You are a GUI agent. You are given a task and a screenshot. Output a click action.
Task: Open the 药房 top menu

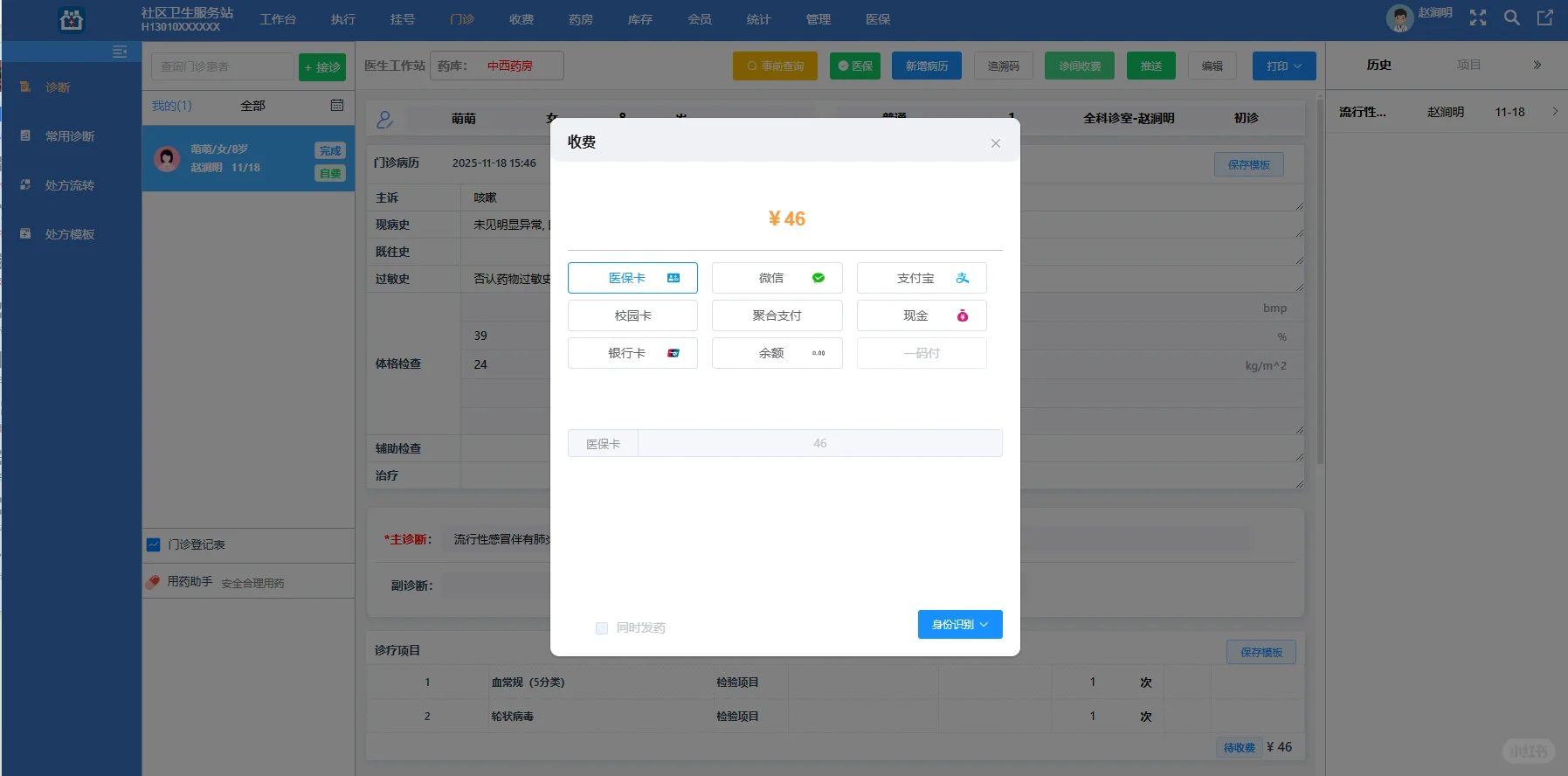click(x=581, y=19)
